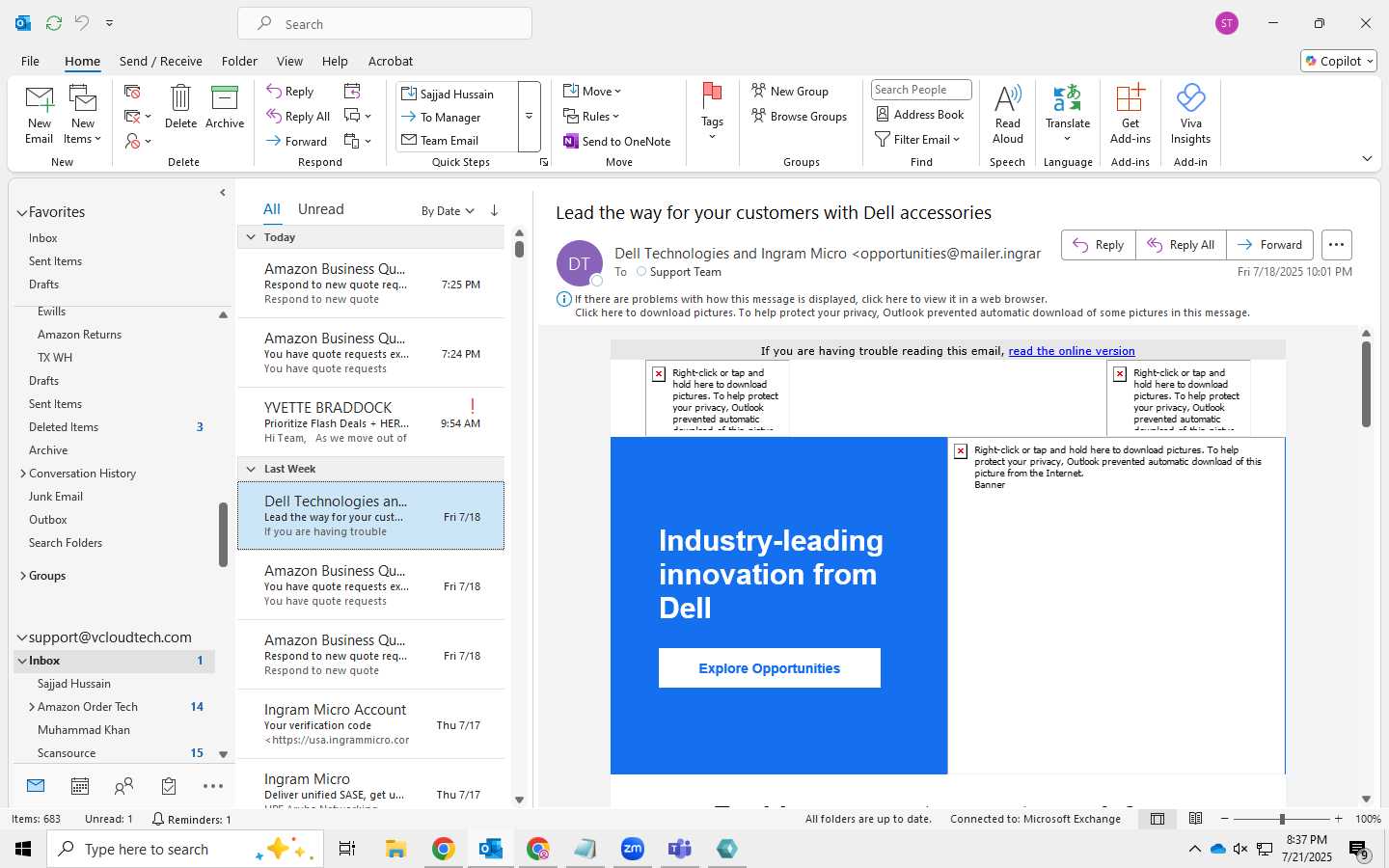Click the zoom out minus button
The image size is (1389, 868).
(x=1225, y=819)
